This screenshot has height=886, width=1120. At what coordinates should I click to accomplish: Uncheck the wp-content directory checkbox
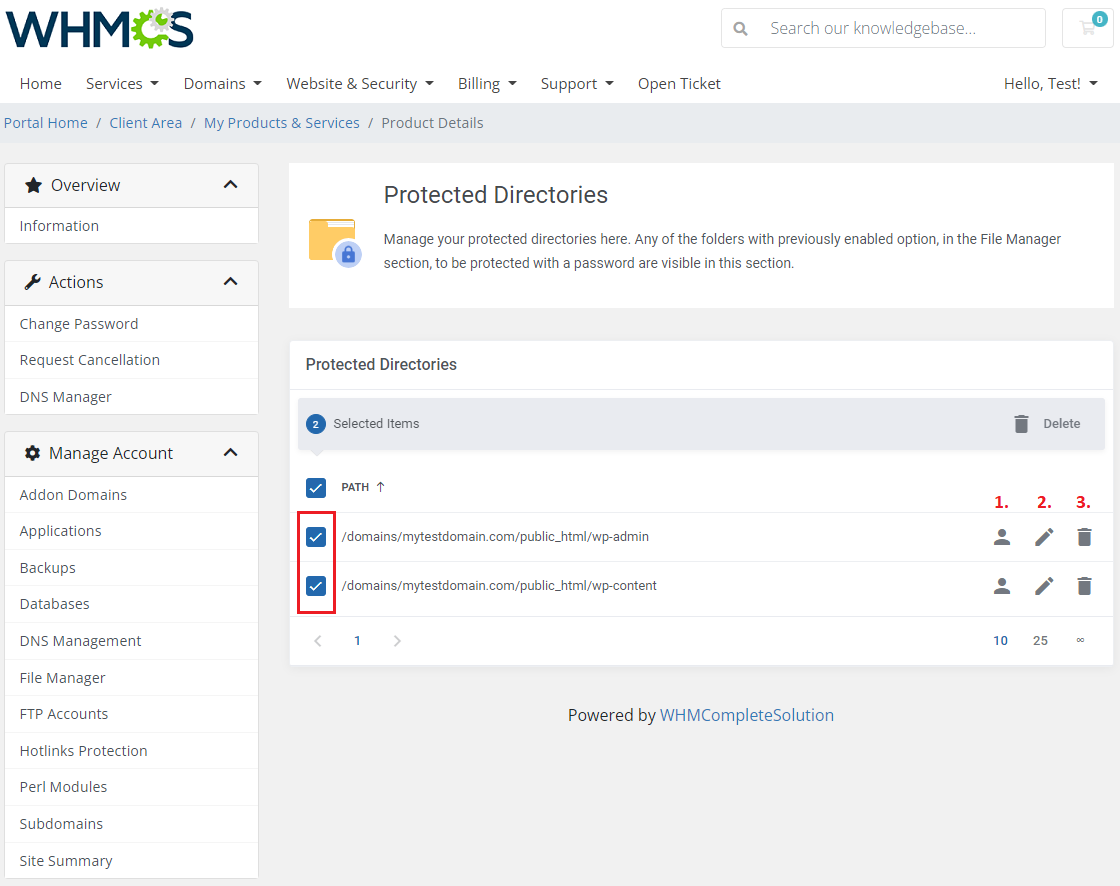pos(316,586)
